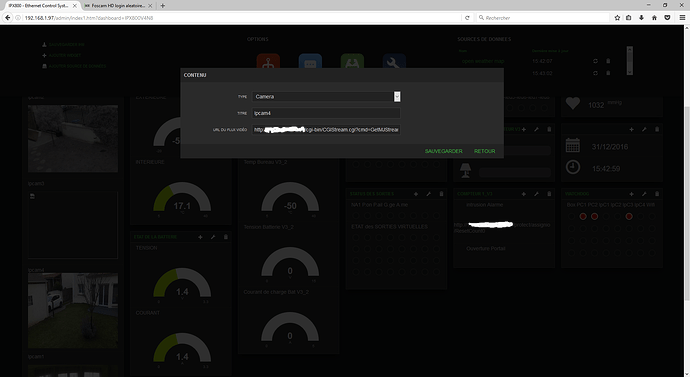Screen dimensions: 690x377
Task: Delete the Etat de la Batterie pane
Action: coord(226,237)
